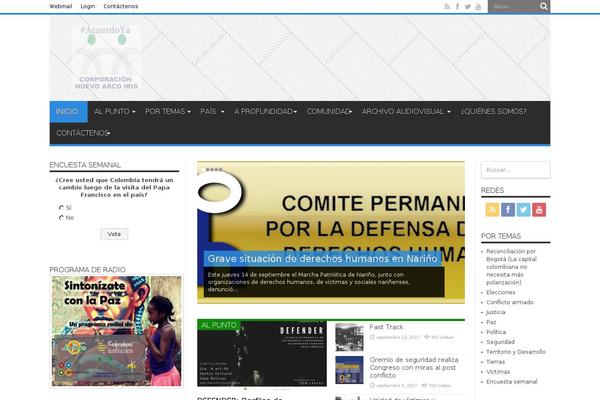Open the Seguridad topic link
600x400 pixels.
pos(500,342)
